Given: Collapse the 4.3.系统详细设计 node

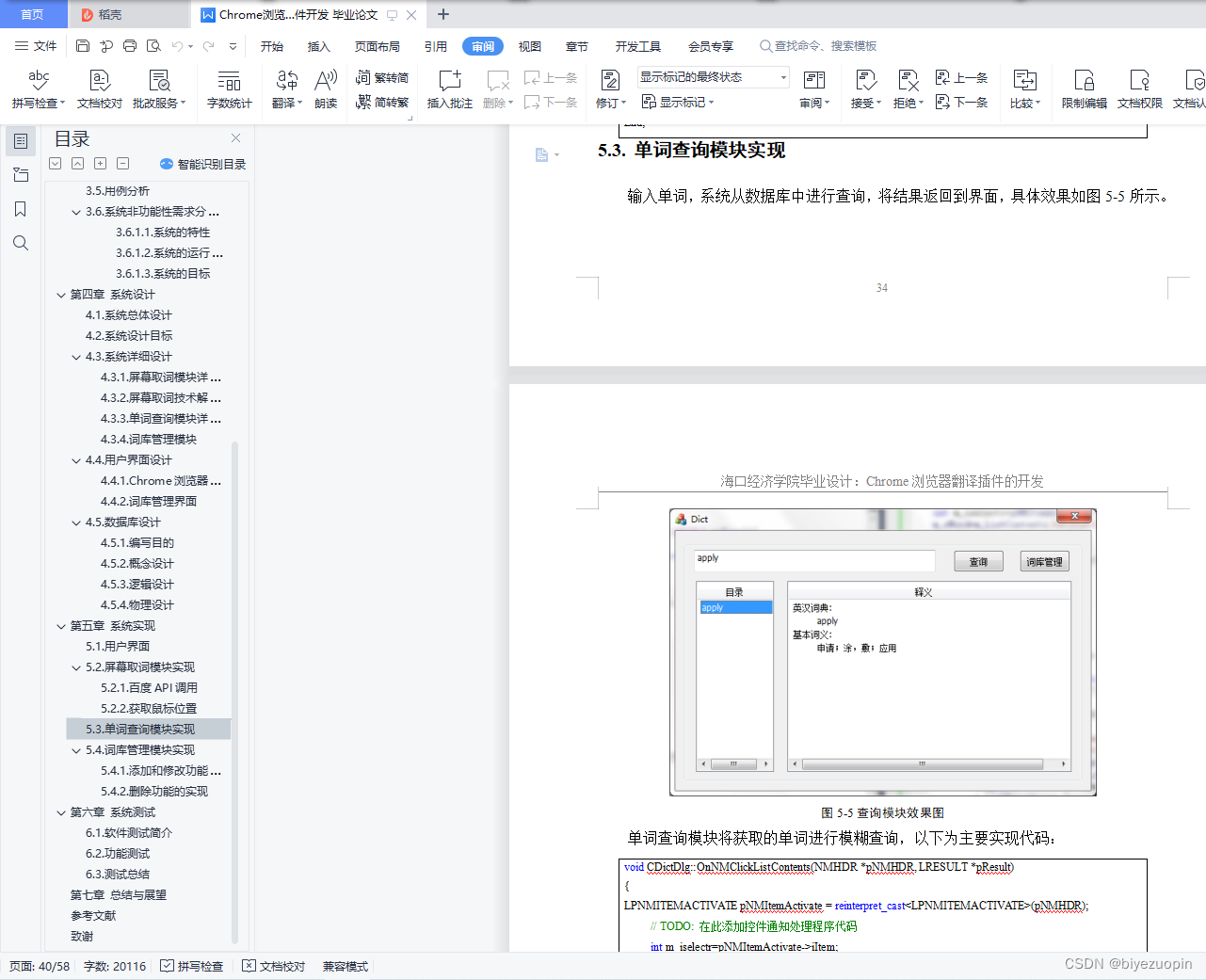Looking at the screenshot, I should tap(76, 357).
